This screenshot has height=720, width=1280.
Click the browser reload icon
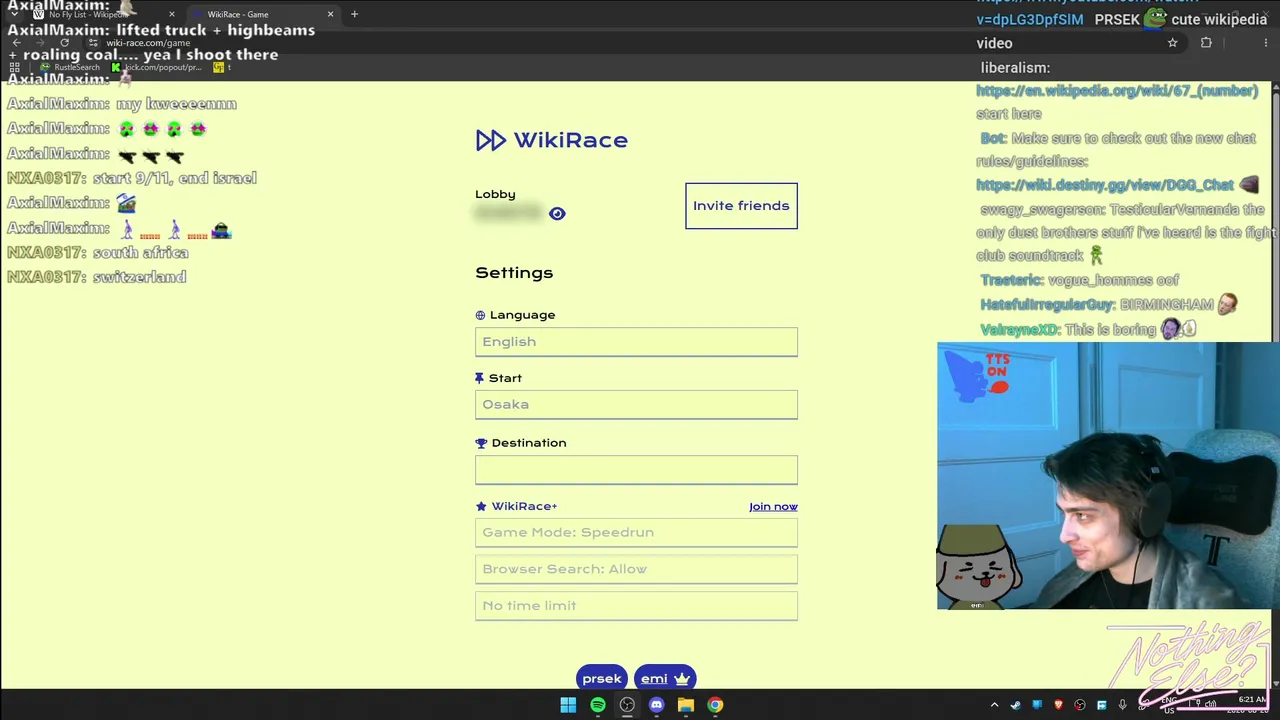click(x=65, y=43)
